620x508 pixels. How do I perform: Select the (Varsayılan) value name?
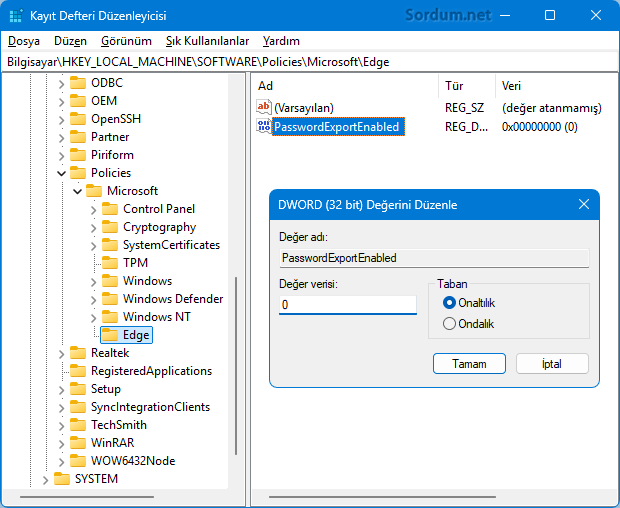pyautogui.click(x=304, y=108)
